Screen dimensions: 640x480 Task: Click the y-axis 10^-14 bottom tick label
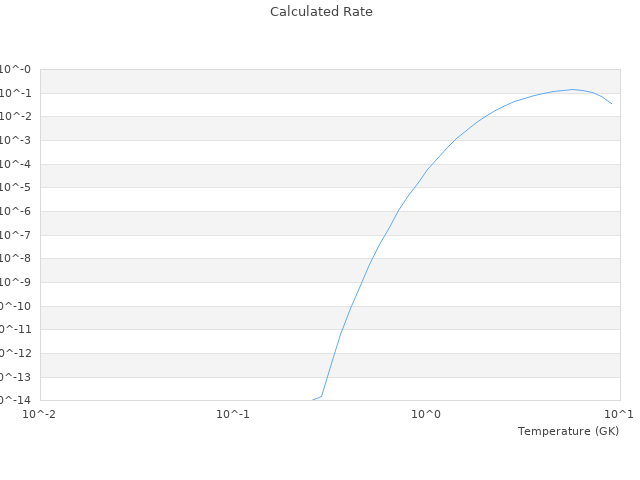[x=16, y=400]
